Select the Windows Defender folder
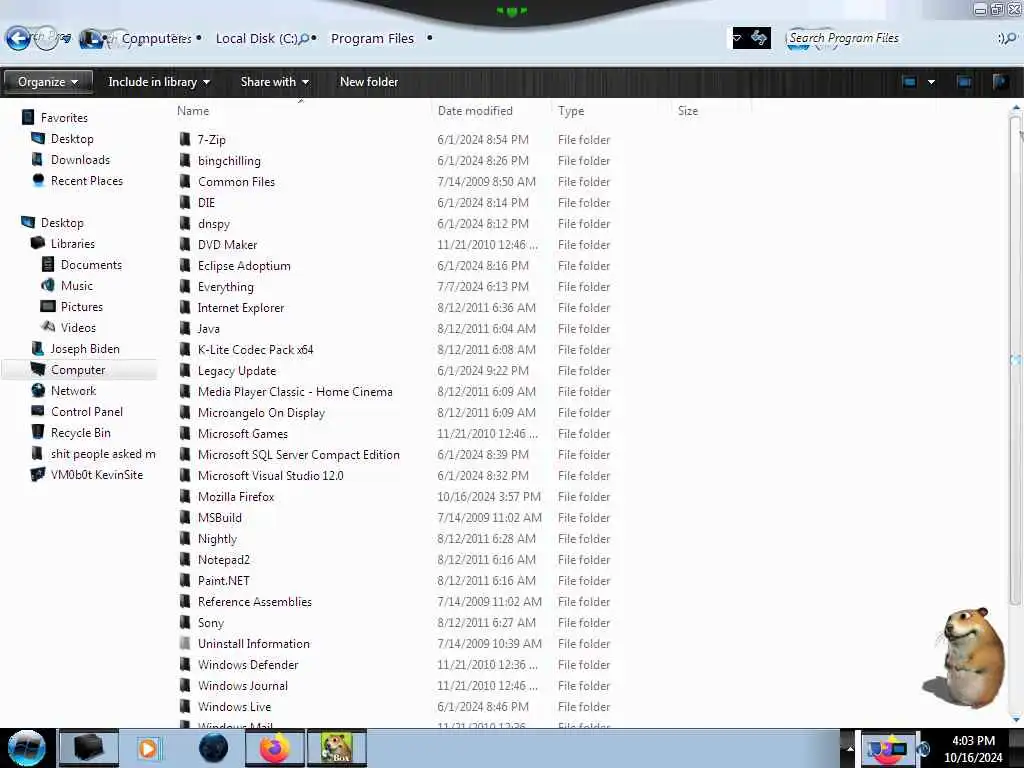The image size is (1024, 768). point(248,664)
